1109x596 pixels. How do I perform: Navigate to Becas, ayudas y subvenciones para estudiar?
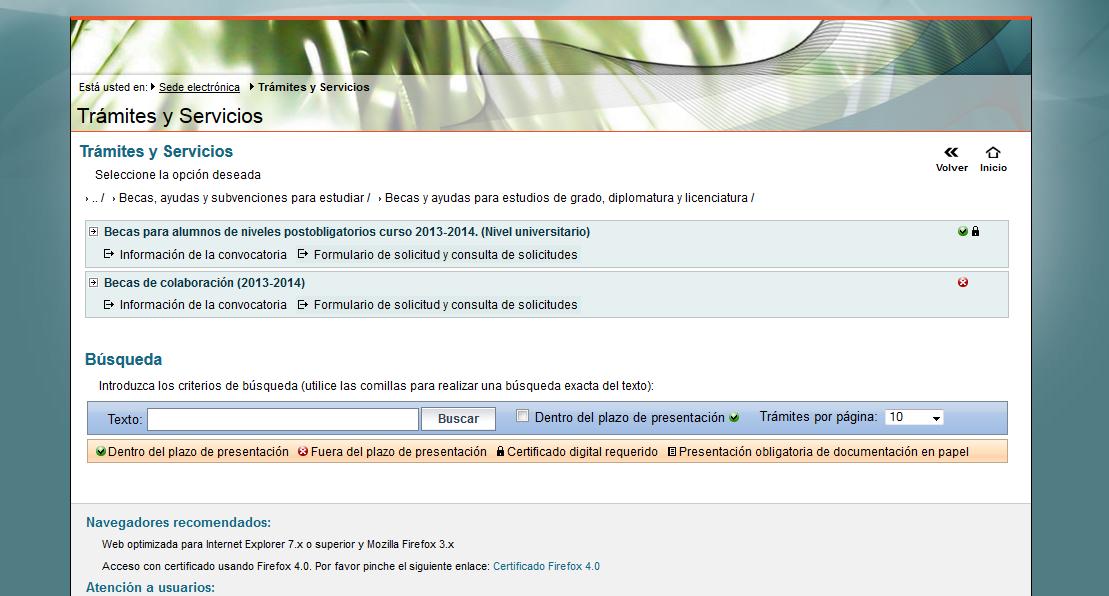(242, 198)
